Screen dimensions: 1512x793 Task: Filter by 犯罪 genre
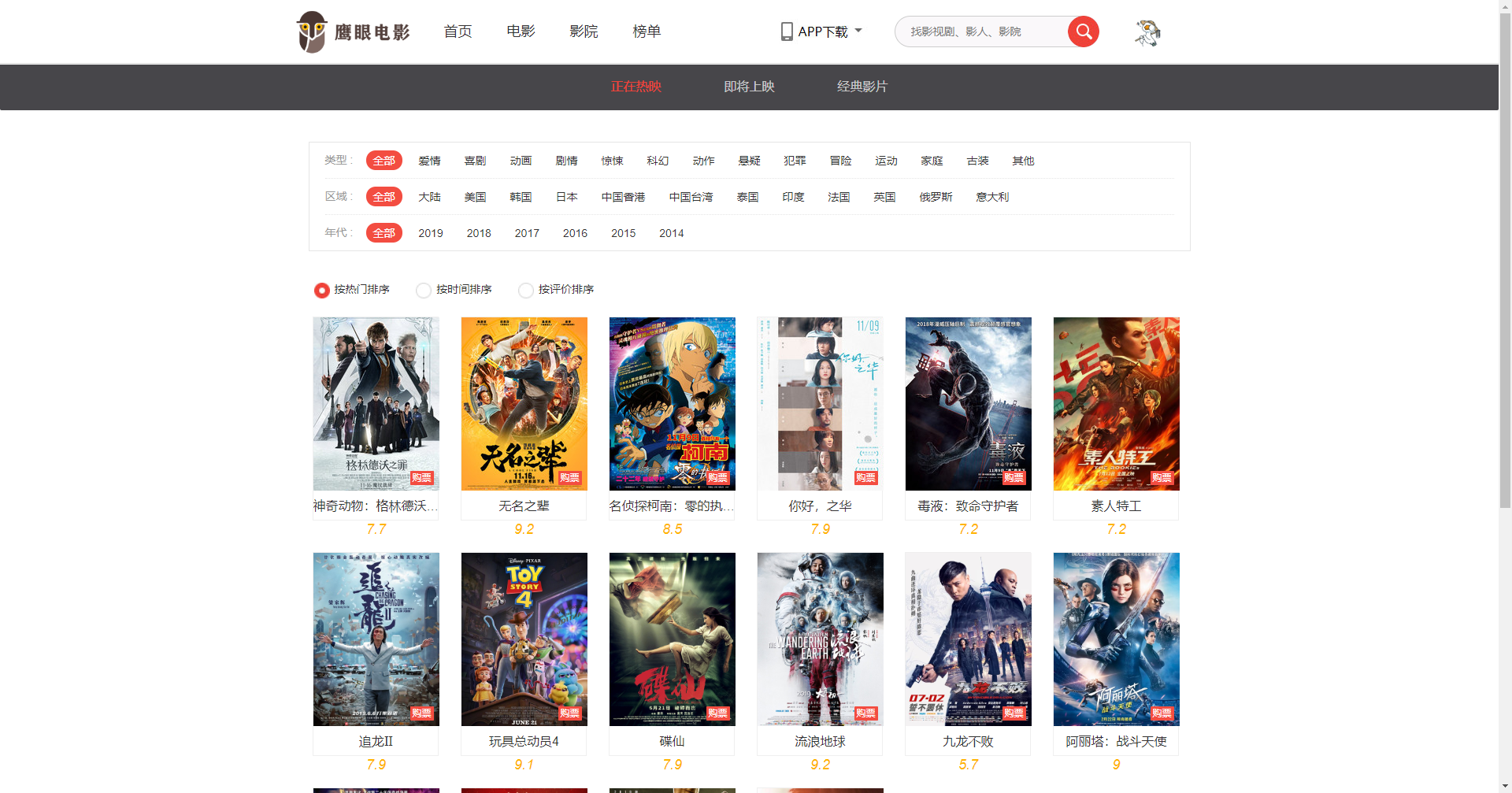point(795,161)
